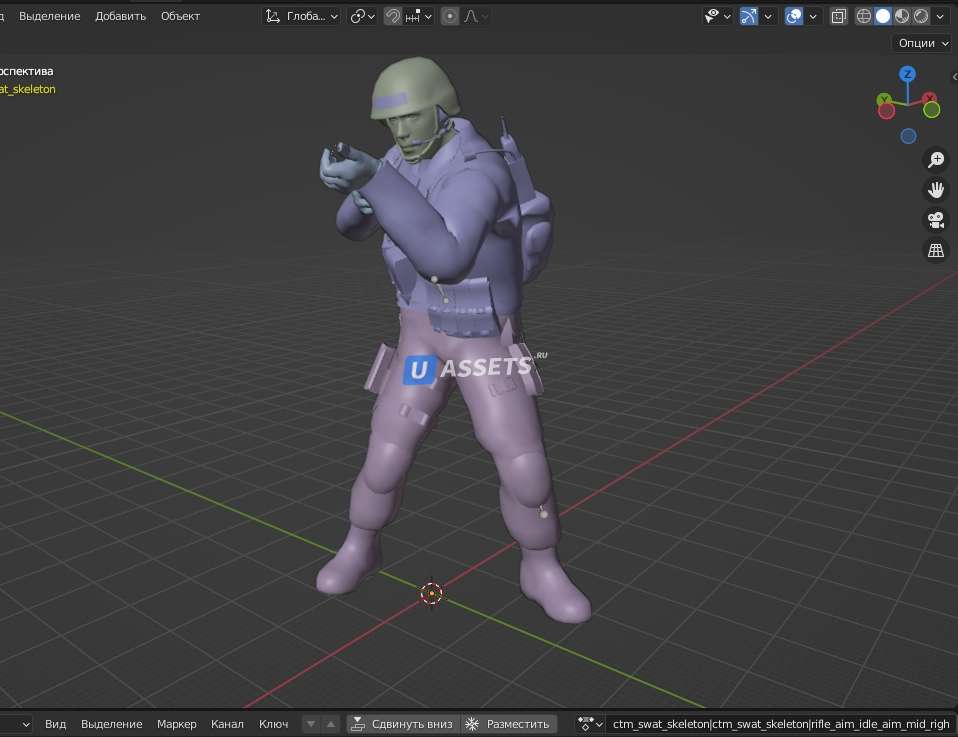Open the Добавить menu
This screenshot has width=958, height=737.
click(120, 16)
